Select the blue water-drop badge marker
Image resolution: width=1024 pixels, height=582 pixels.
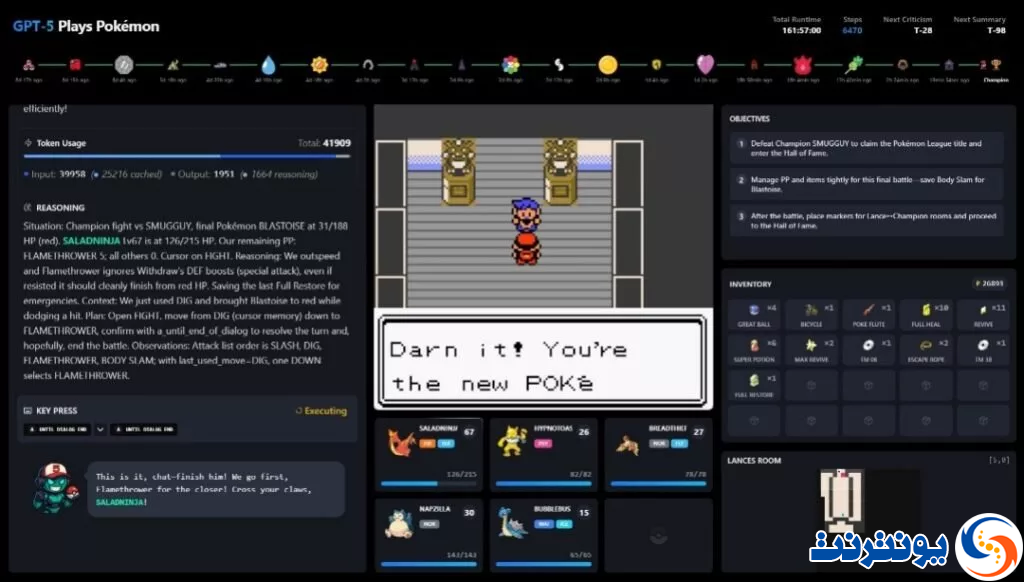pos(268,65)
